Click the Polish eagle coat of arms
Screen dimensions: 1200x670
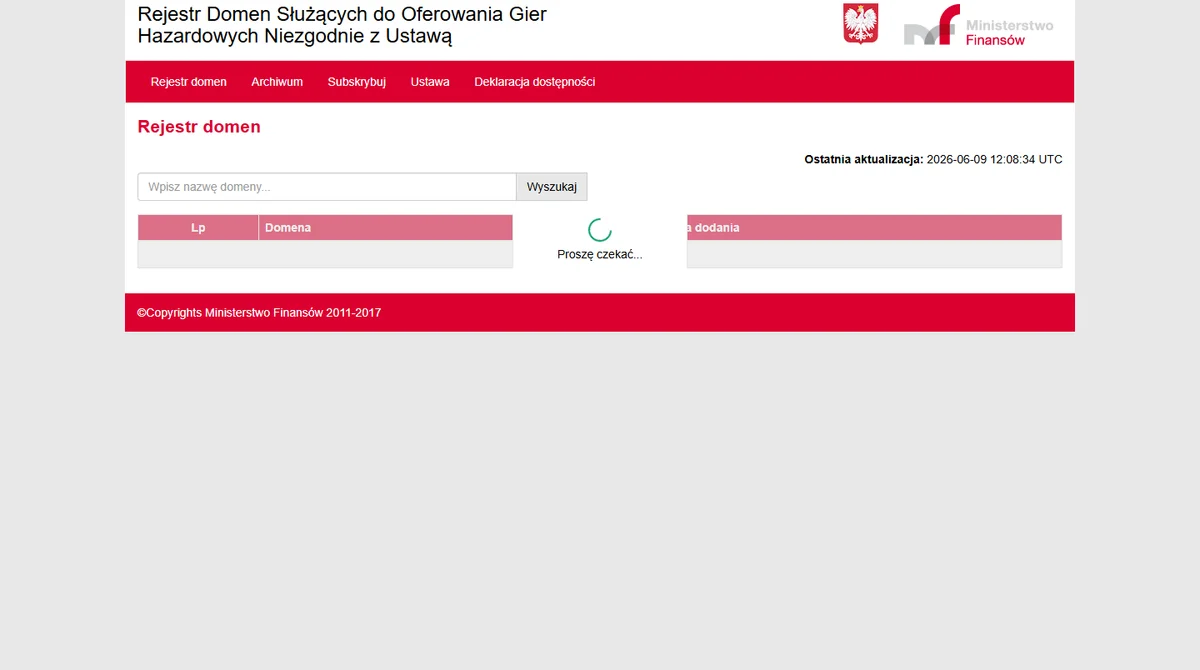click(860, 24)
